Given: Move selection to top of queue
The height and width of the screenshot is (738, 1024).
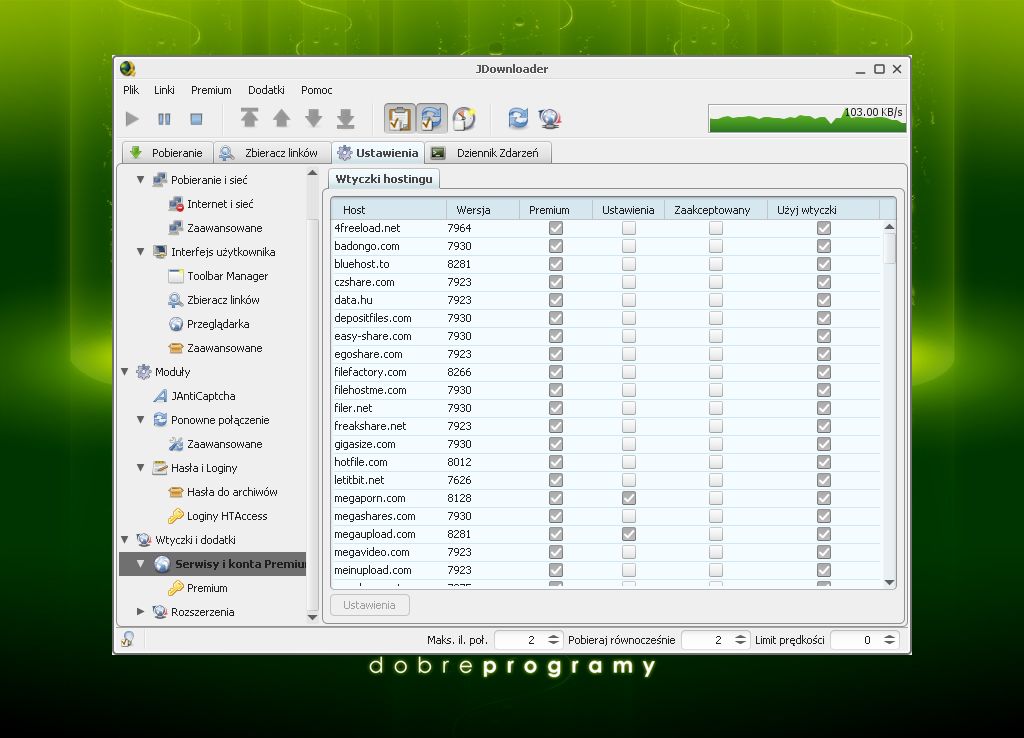Looking at the screenshot, I should point(249,118).
